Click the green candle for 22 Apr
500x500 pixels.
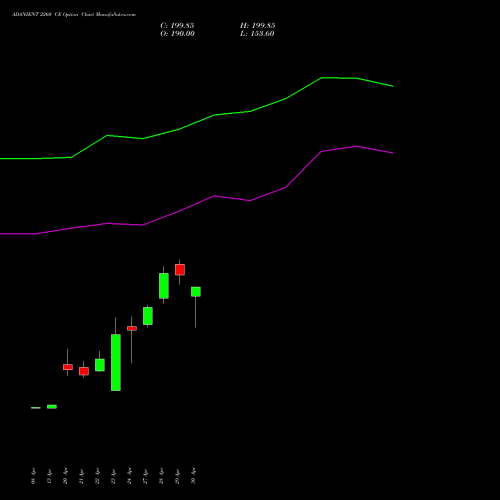100,365
